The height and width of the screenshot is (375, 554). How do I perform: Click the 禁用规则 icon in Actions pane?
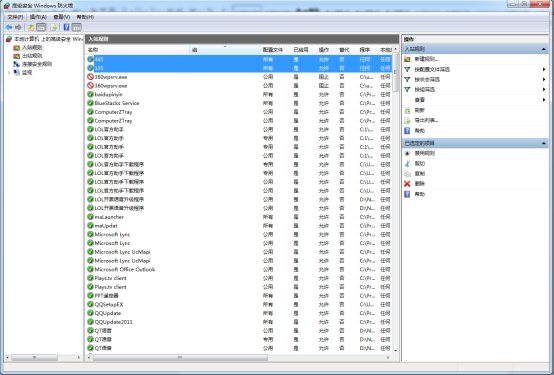tap(407, 153)
